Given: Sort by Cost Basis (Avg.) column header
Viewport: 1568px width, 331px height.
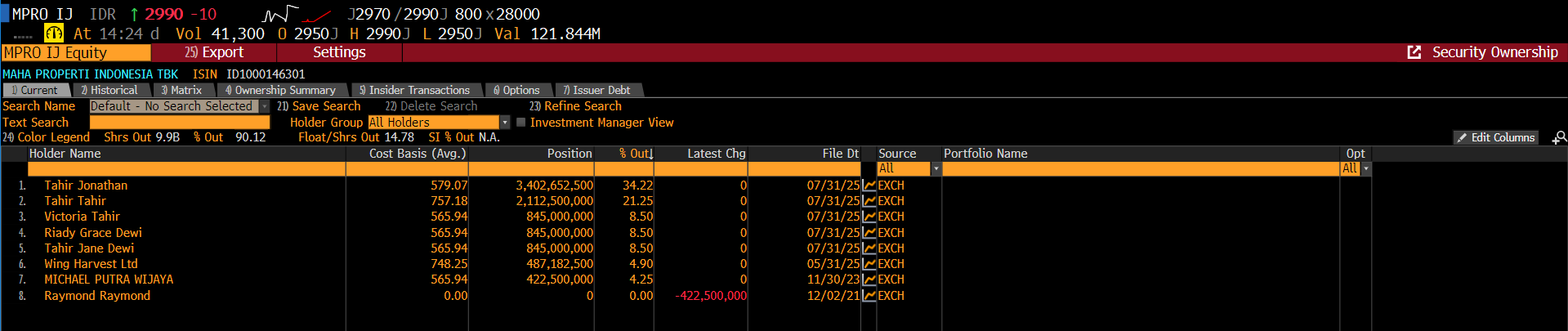Looking at the screenshot, I should point(418,154).
